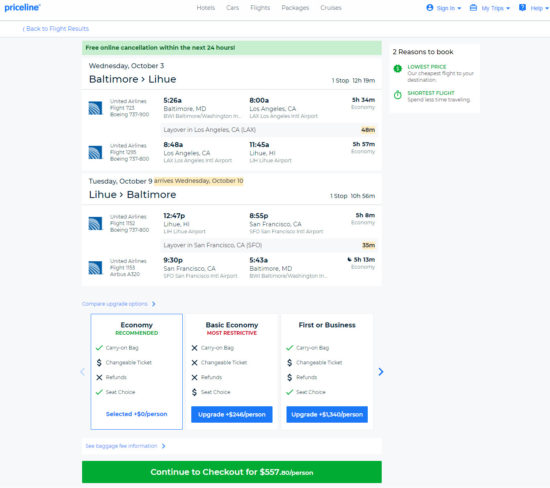Click First or Business Carry-on Bag checkmark

pyautogui.click(x=290, y=348)
